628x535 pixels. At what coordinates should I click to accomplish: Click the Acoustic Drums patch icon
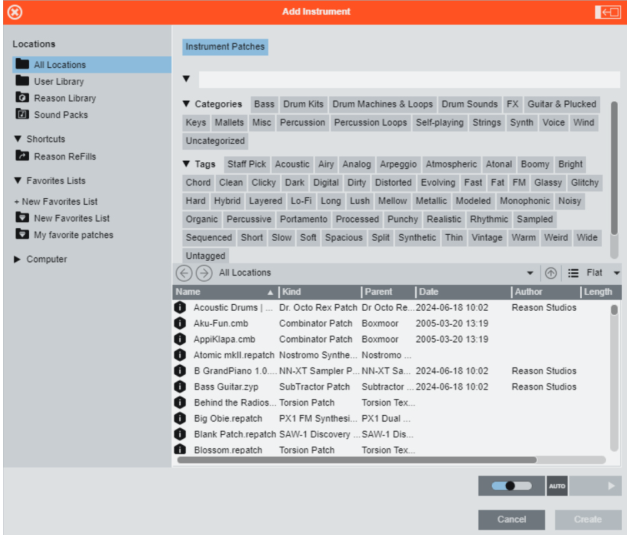click(x=180, y=308)
